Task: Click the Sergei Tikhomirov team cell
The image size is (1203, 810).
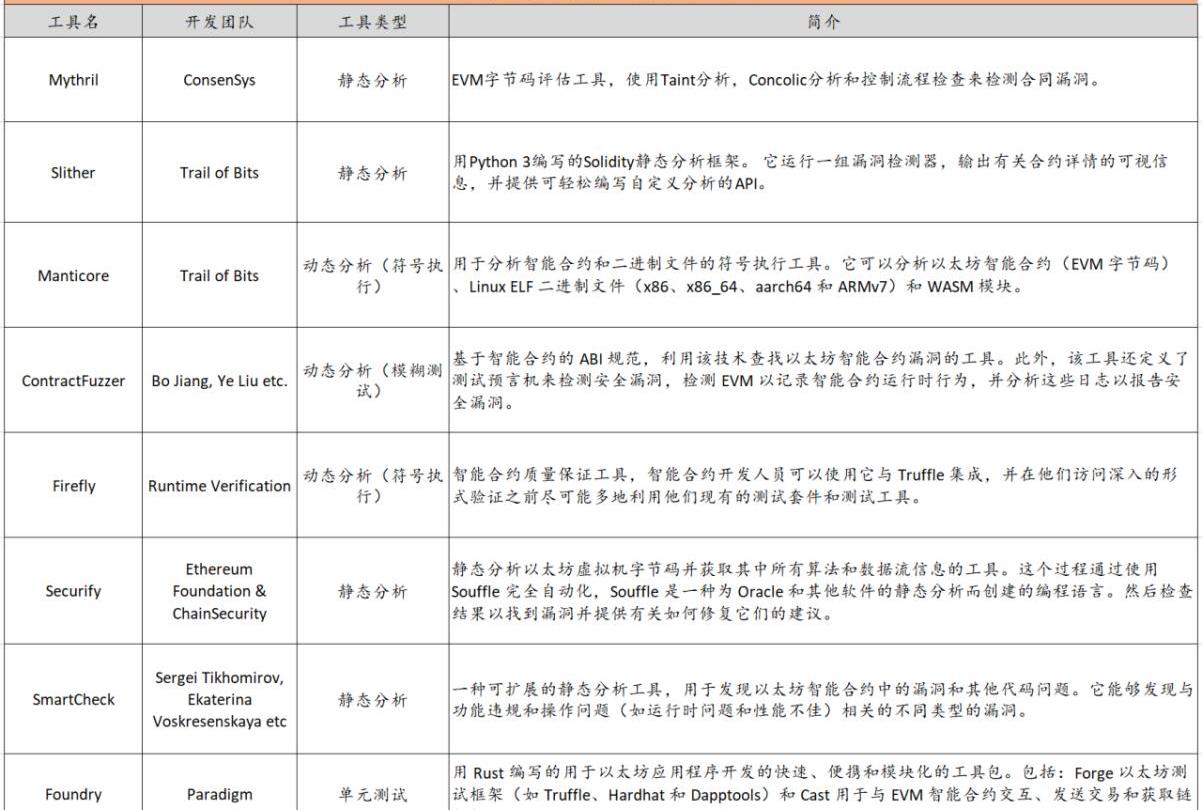Action: coord(219,699)
